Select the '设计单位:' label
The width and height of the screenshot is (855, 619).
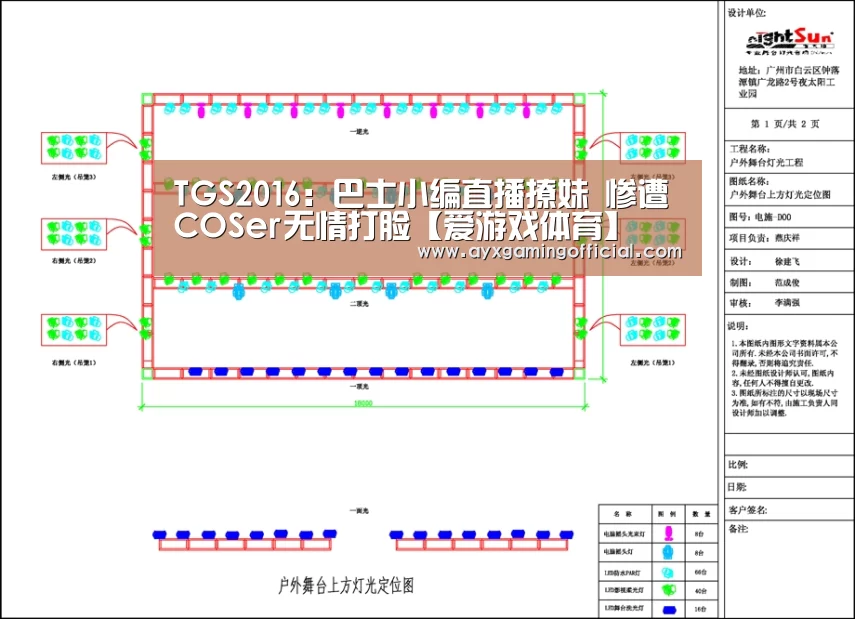(746, 13)
